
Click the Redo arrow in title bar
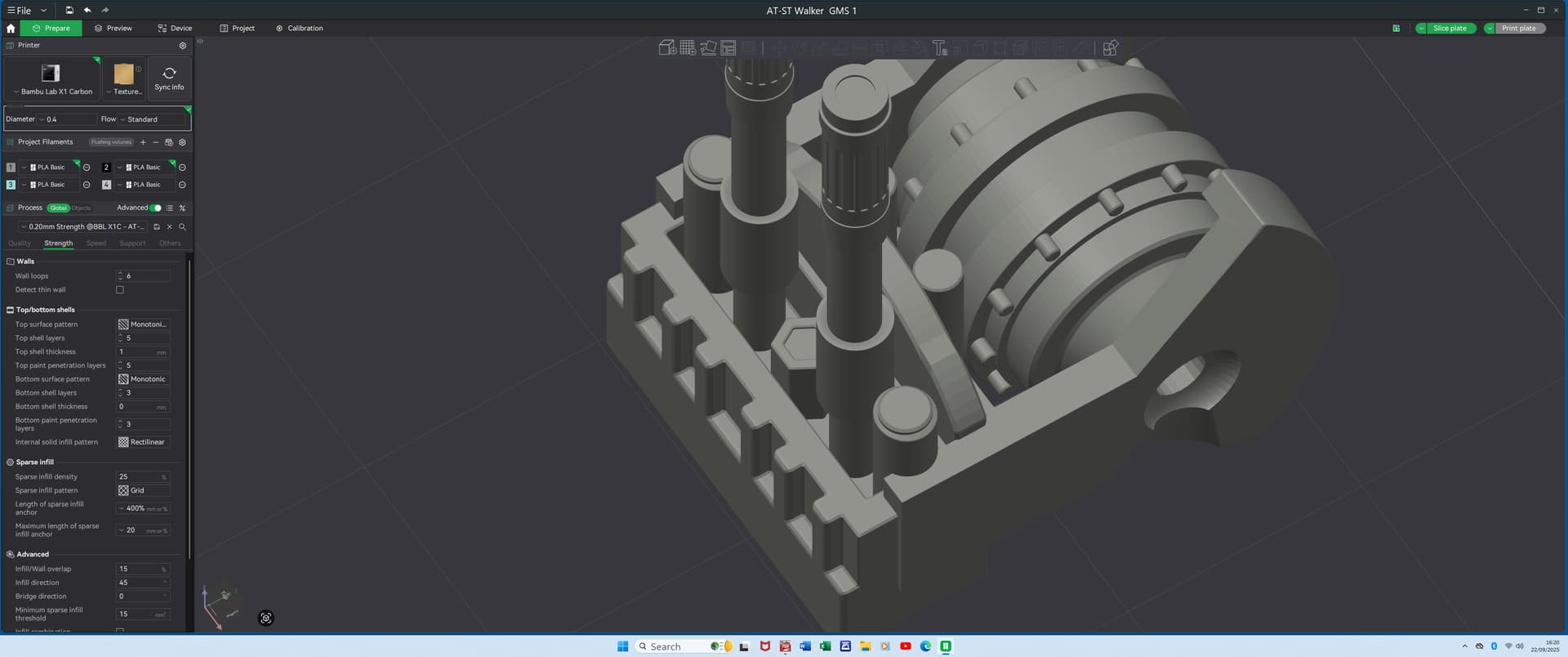(105, 11)
